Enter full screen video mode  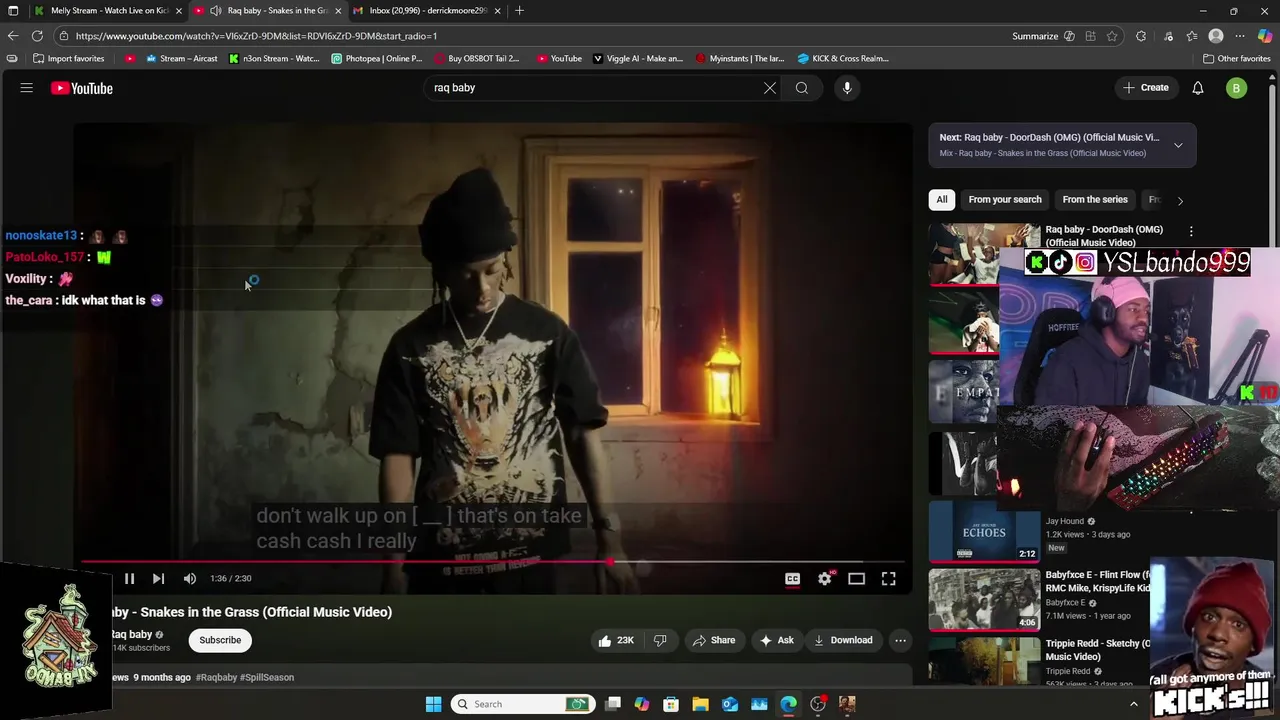[x=889, y=578]
